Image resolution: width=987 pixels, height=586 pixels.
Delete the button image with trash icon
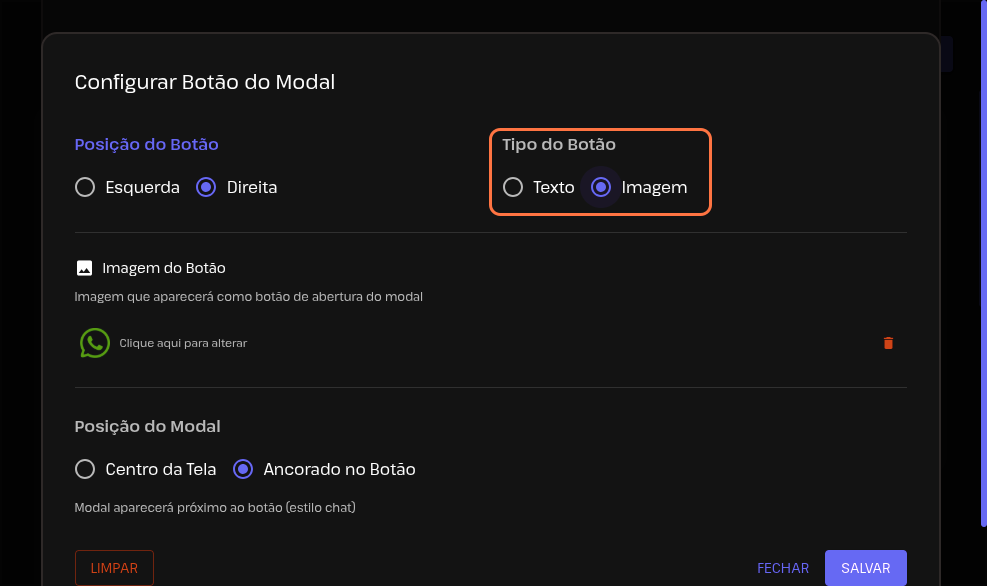point(888,343)
